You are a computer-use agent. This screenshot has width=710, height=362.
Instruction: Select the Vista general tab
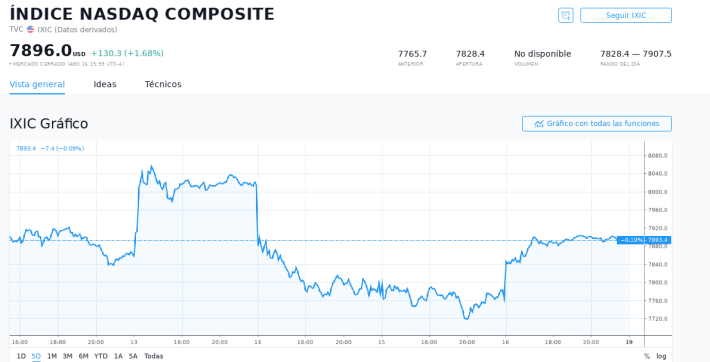37,84
